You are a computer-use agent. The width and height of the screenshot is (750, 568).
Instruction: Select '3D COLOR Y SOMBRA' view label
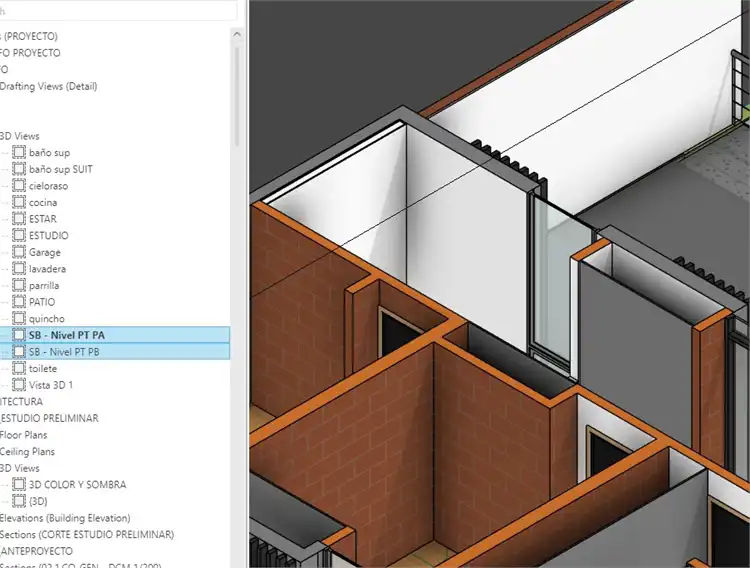coord(77,484)
